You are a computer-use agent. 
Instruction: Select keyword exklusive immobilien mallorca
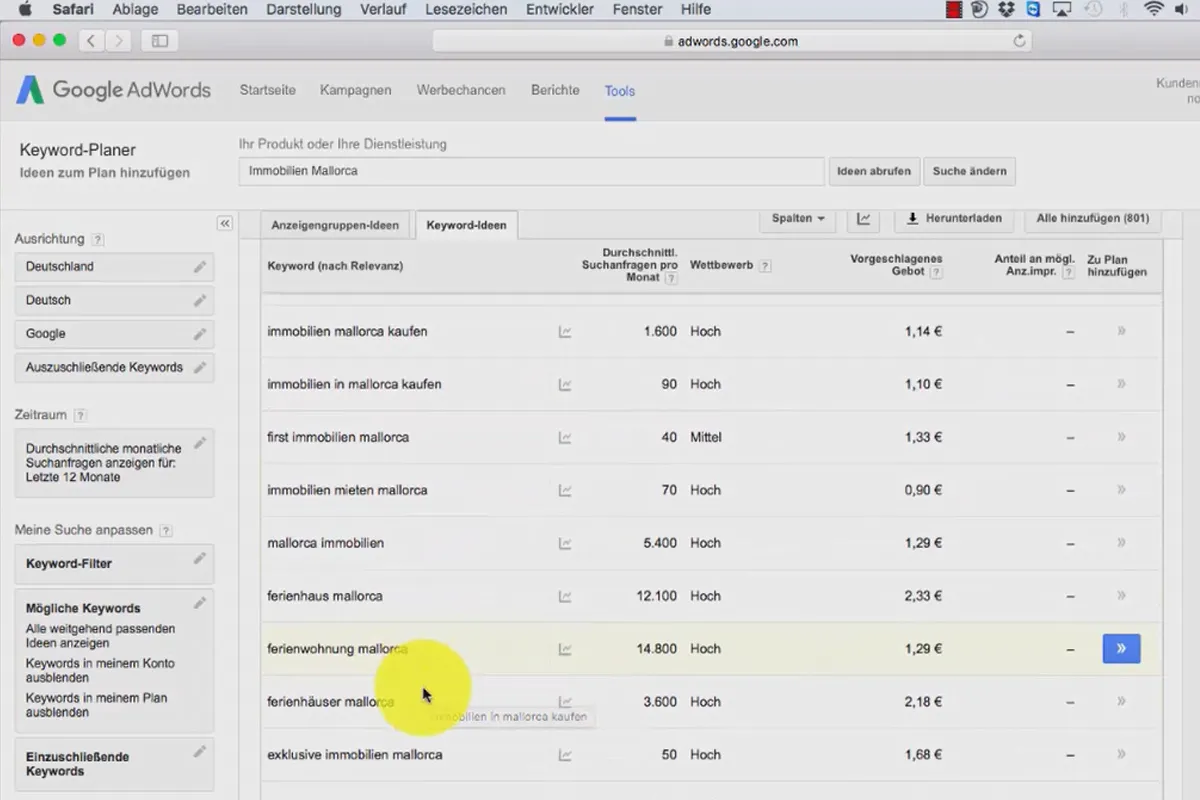point(354,755)
